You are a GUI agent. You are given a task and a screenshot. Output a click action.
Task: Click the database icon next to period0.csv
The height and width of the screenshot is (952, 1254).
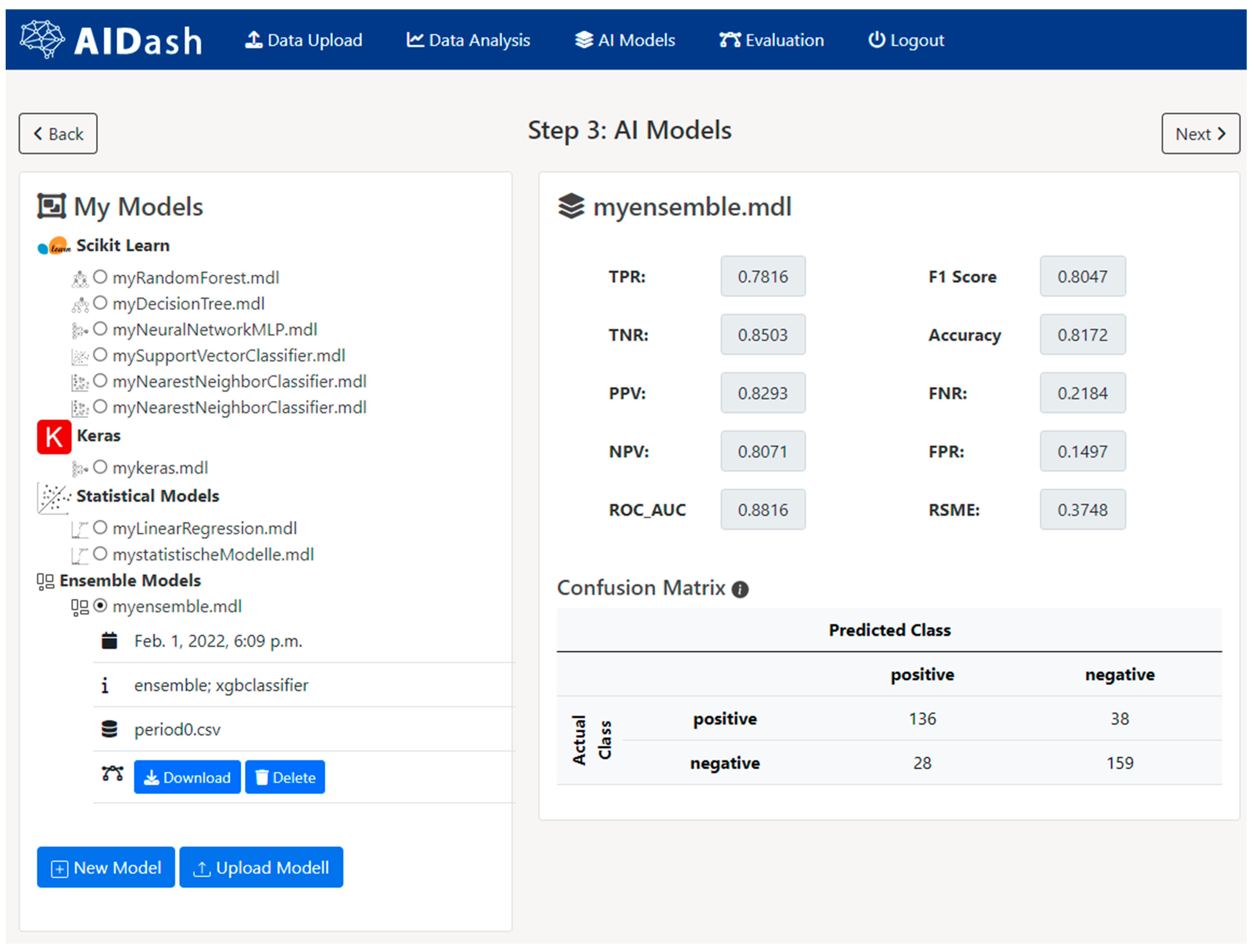point(109,729)
